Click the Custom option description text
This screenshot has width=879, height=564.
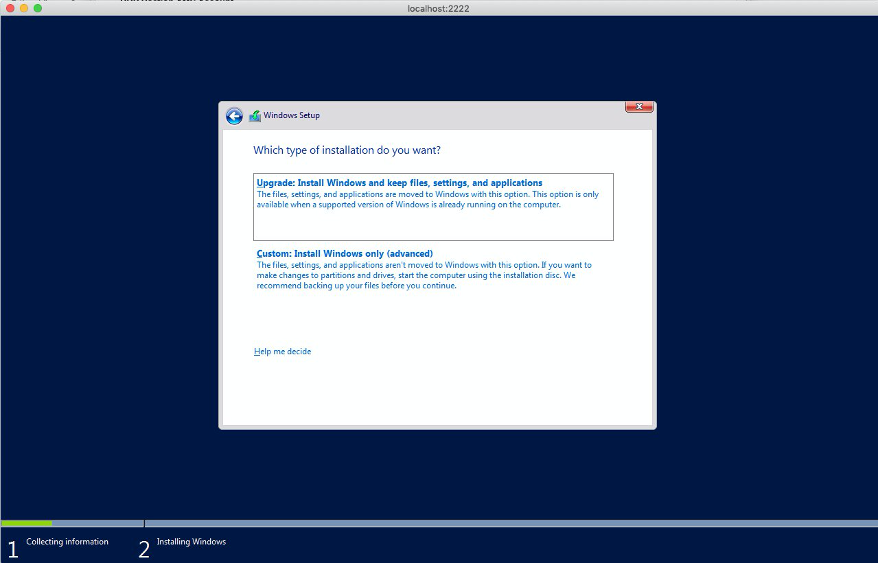coord(424,275)
